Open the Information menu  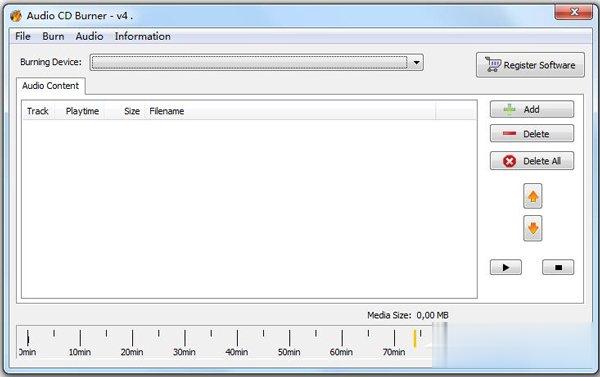[x=143, y=36]
